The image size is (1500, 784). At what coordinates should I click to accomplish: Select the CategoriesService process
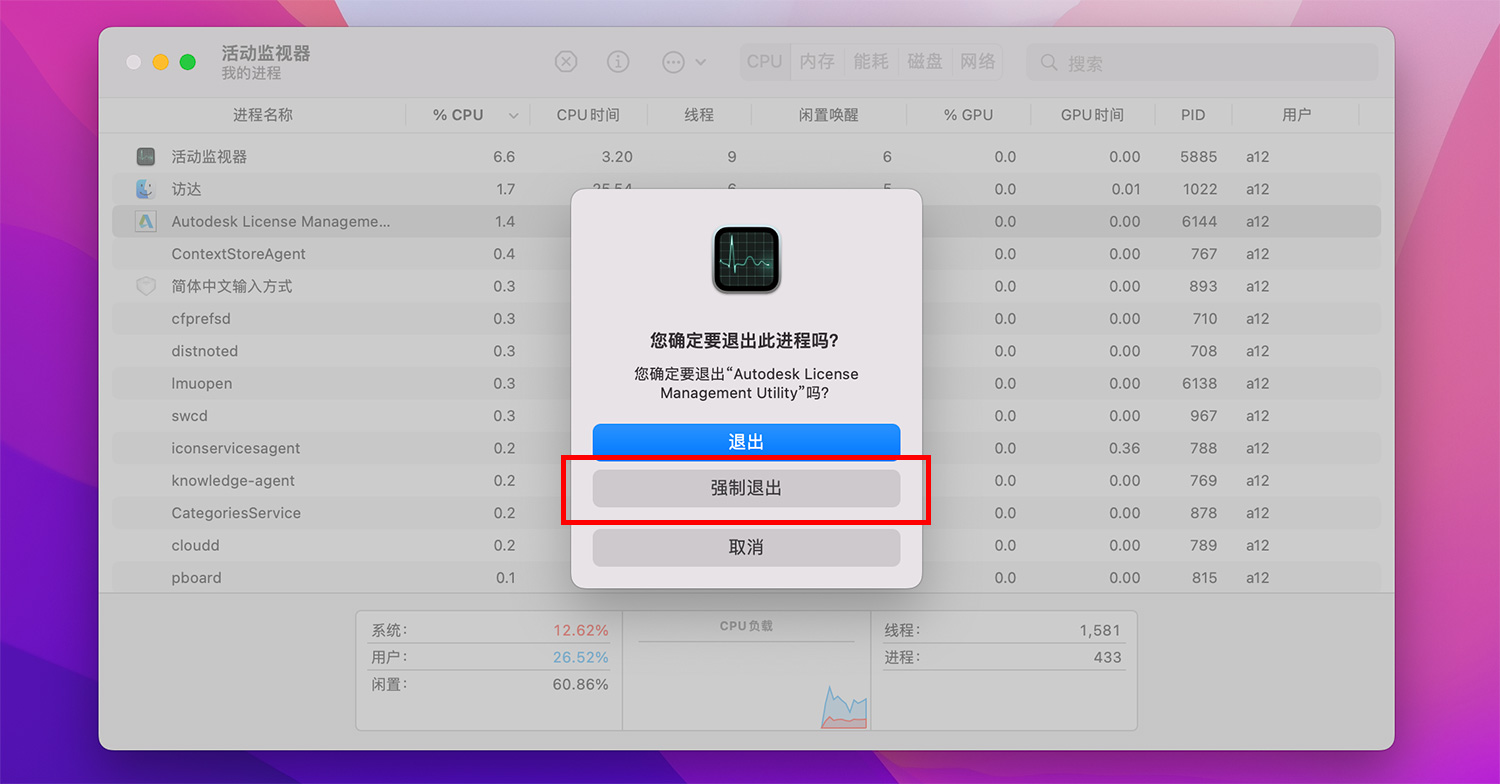(x=236, y=513)
